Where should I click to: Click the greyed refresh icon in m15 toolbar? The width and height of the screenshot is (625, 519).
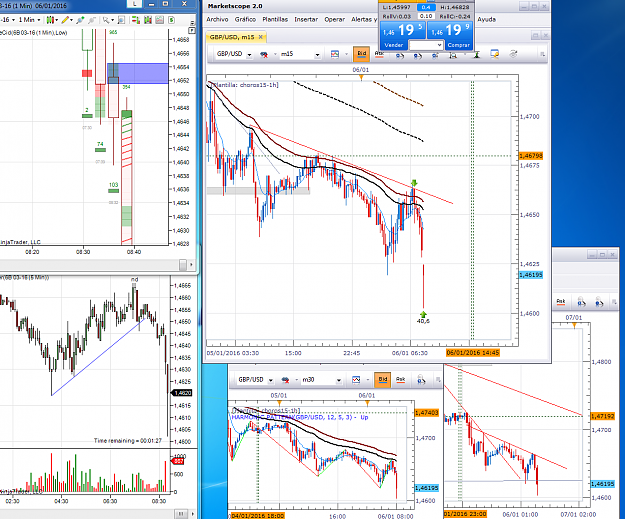(513, 54)
